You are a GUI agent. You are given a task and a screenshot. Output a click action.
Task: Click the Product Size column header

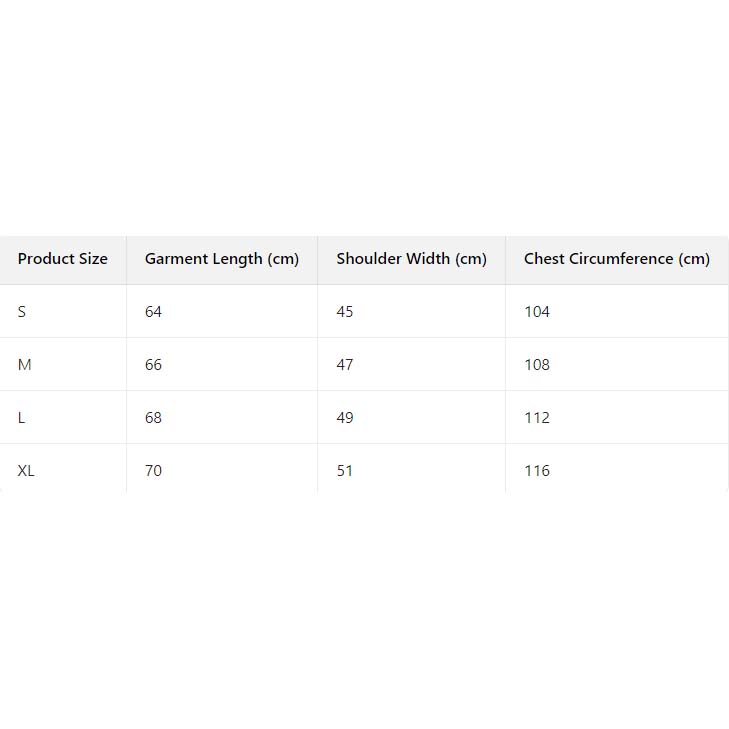(62, 259)
